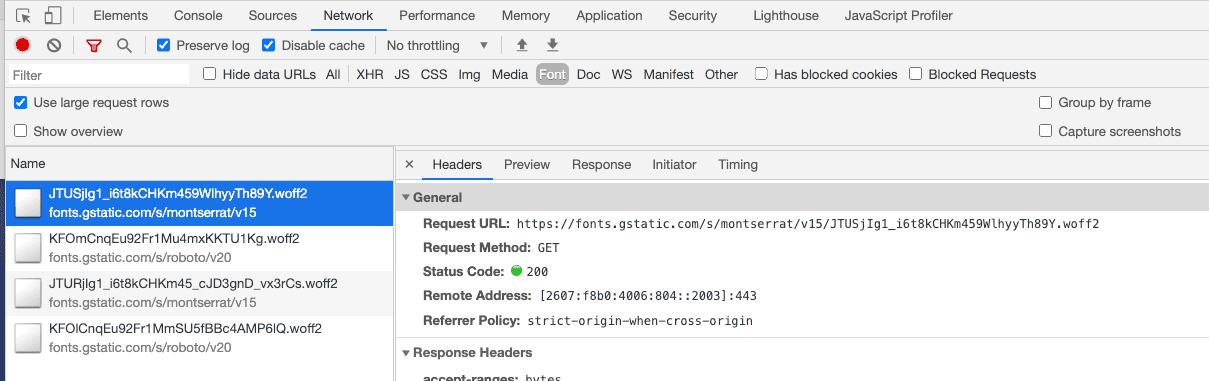The width and height of the screenshot is (1209, 381).
Task: Click the file icon of KFOlCnqEu92Fr1MmSU5fBBc4 request
Action: pos(27,337)
